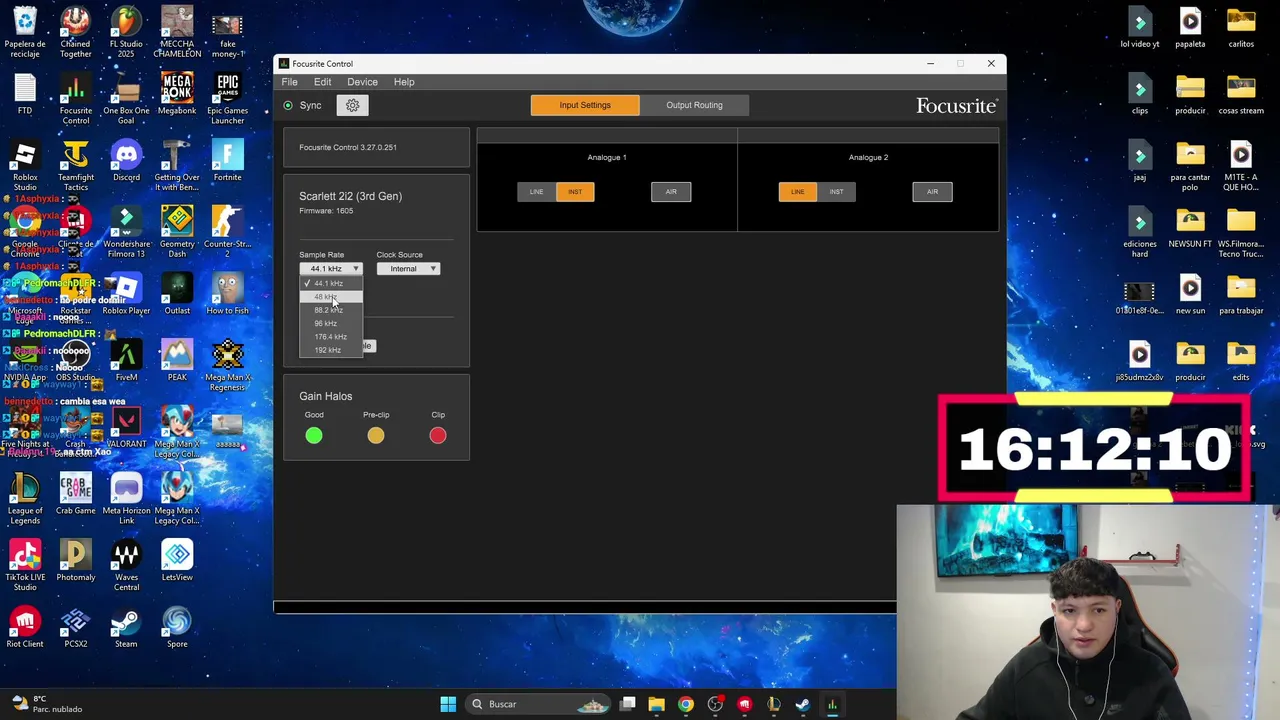Switch to the Input Settings tab

click(x=585, y=105)
